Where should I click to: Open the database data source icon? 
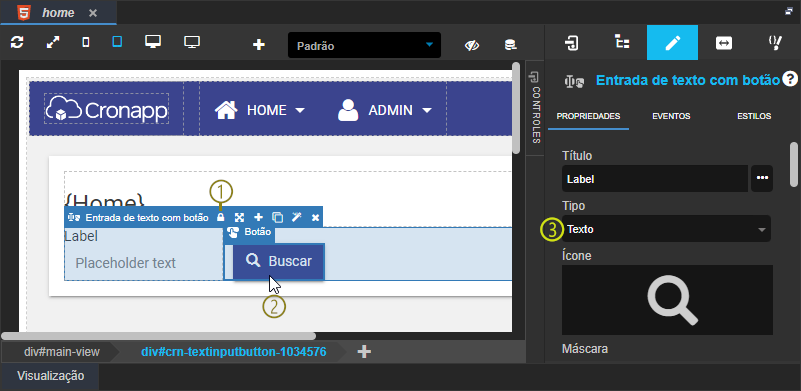pyautogui.click(x=510, y=45)
